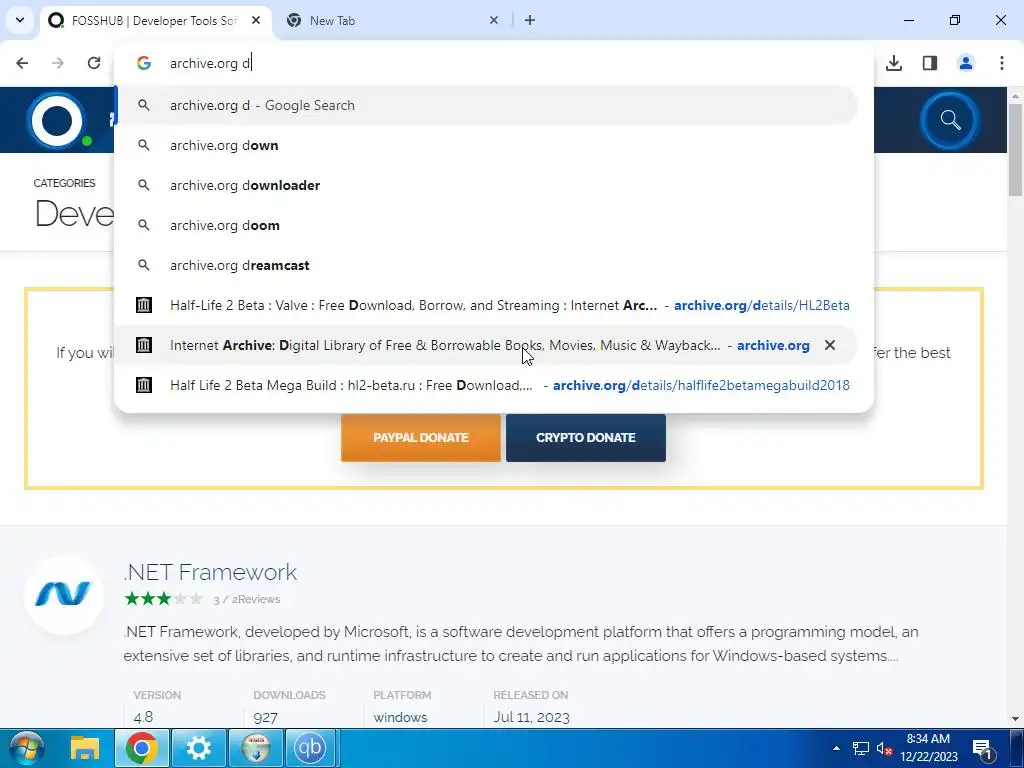
Task: Open the FossHub site search magnifier
Action: coord(950,120)
